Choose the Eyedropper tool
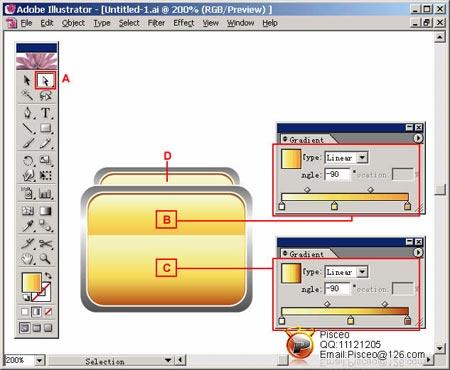Image resolution: width=450 pixels, height=370 pixels. pyautogui.click(x=28, y=226)
